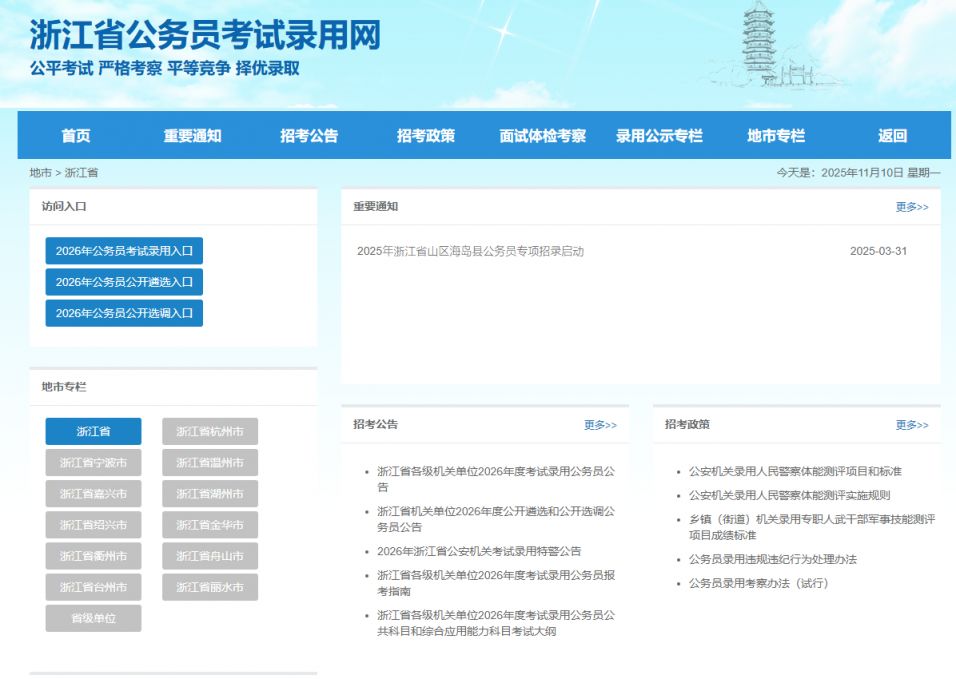
Task: Click the 2026年公务员公开遴选入口 button
Action: (124, 282)
